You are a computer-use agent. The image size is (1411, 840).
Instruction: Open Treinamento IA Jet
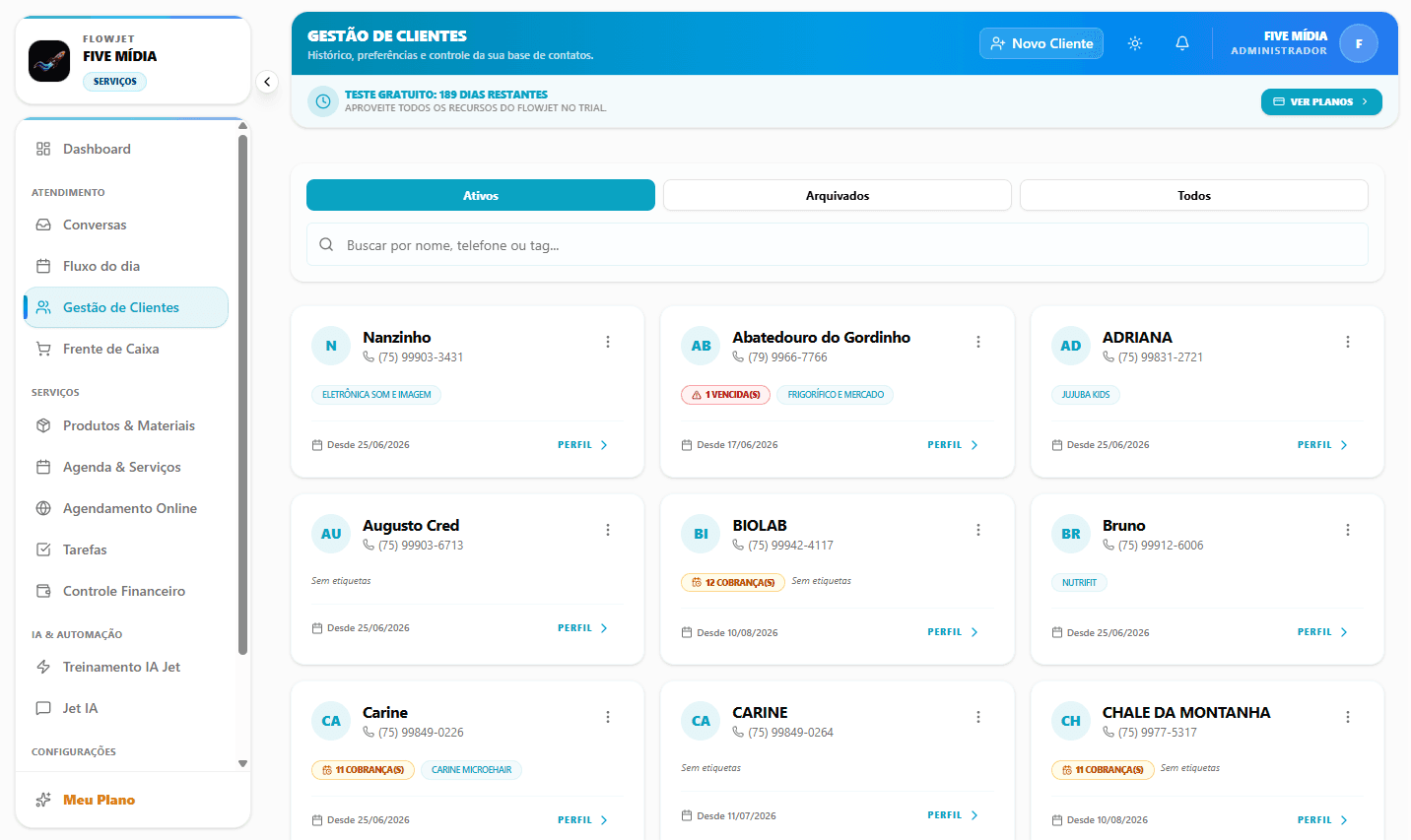[x=126, y=667]
